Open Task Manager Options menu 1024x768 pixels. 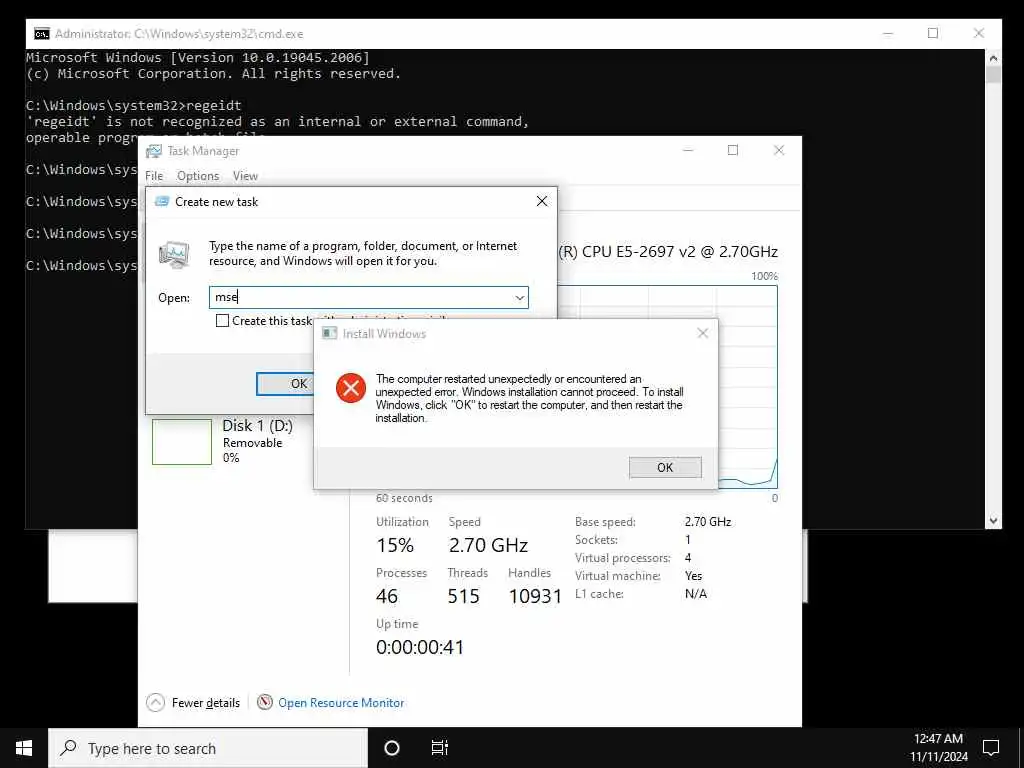(x=198, y=176)
